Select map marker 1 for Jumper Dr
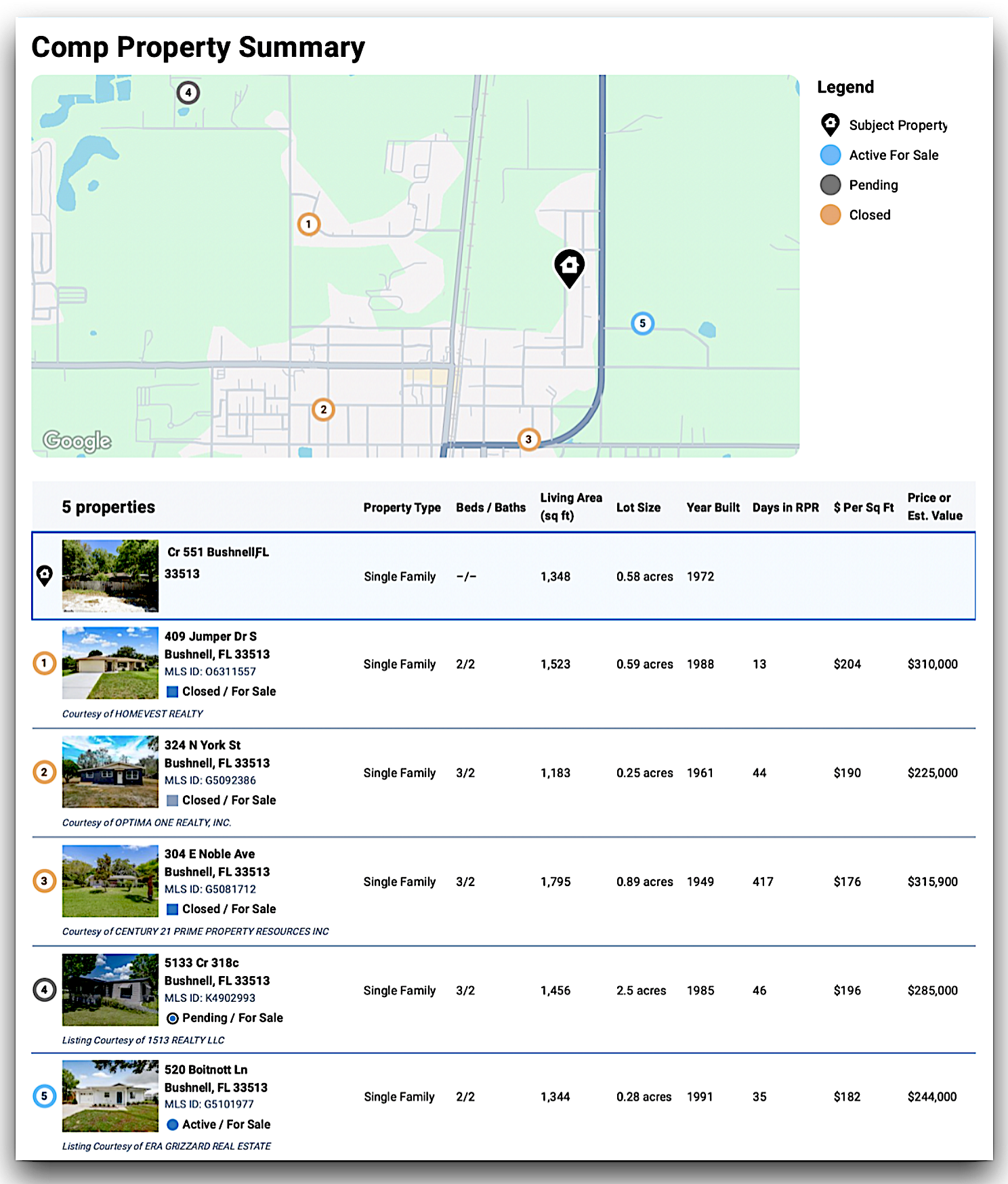The height and width of the screenshot is (1184, 1008). 309,224
